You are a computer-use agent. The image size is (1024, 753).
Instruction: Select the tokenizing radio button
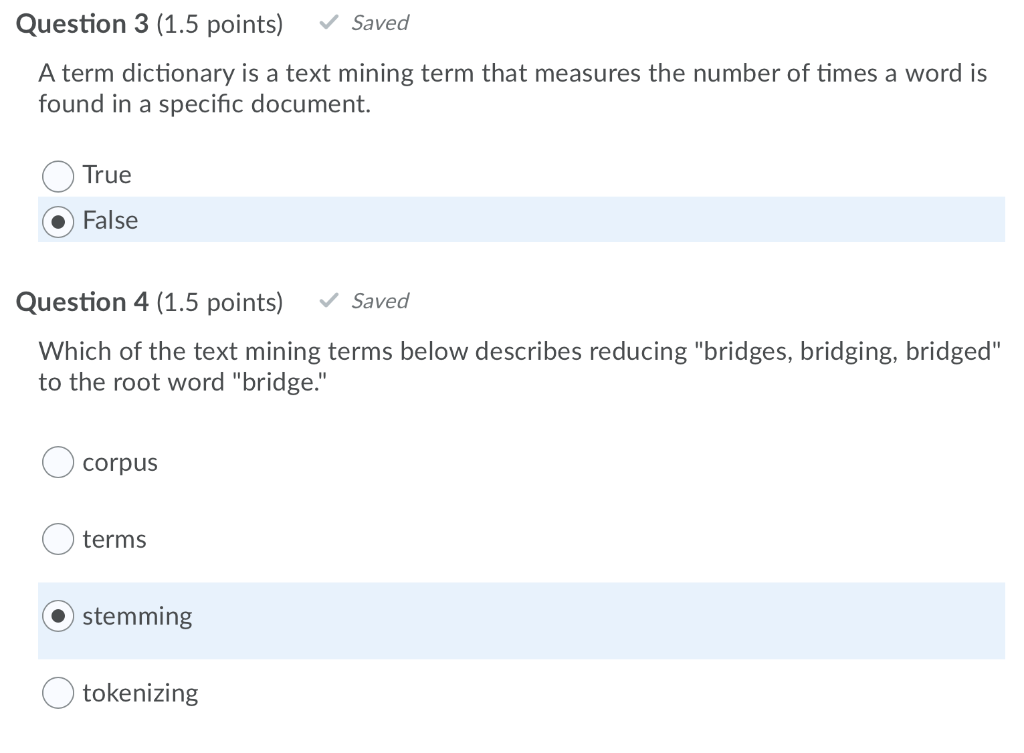point(57,692)
